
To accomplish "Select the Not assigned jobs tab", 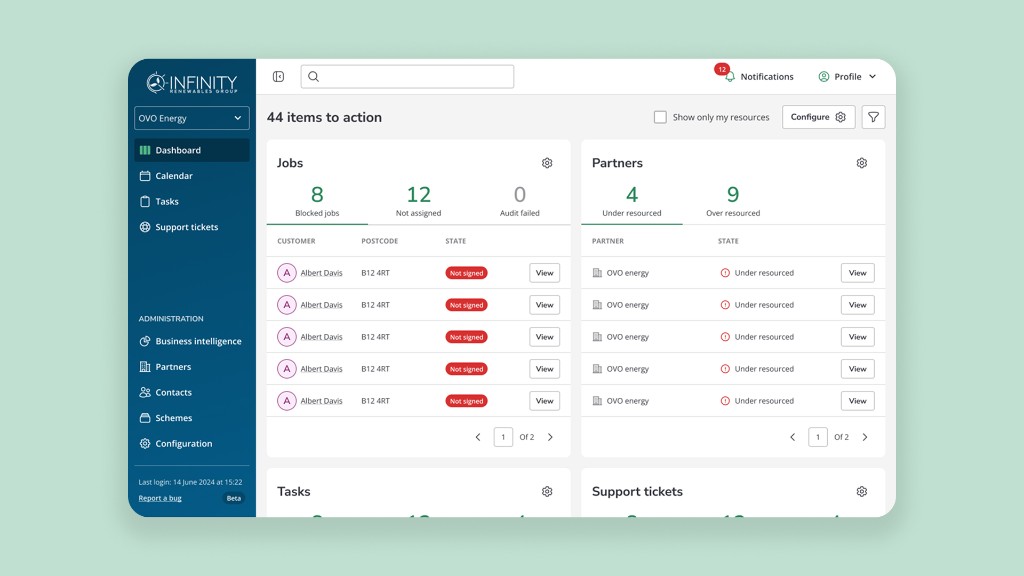I will coord(419,201).
